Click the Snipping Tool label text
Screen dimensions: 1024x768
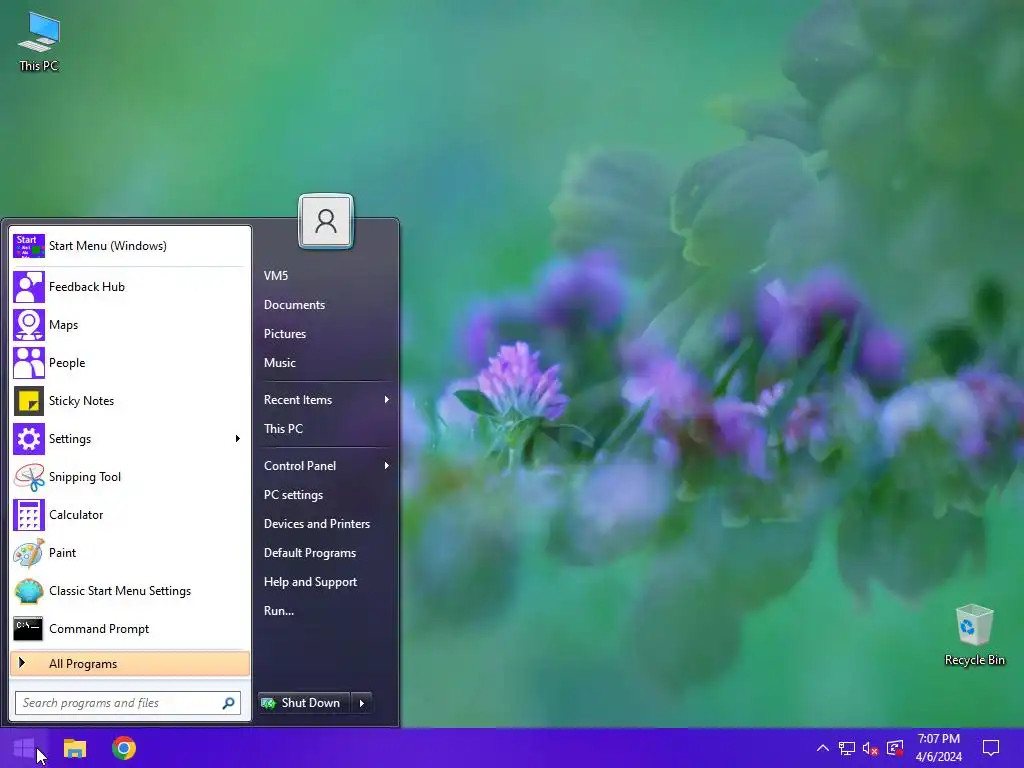[x=85, y=477]
